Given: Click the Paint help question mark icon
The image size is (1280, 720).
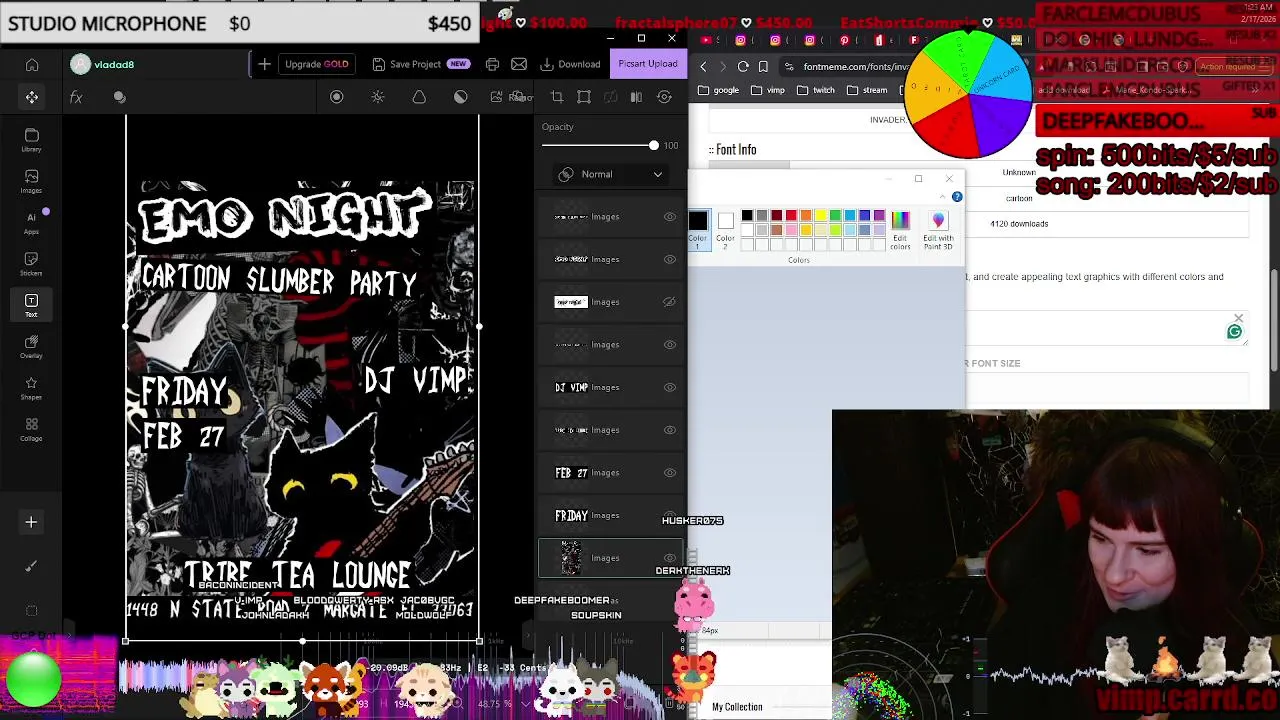Looking at the screenshot, I should (957, 197).
